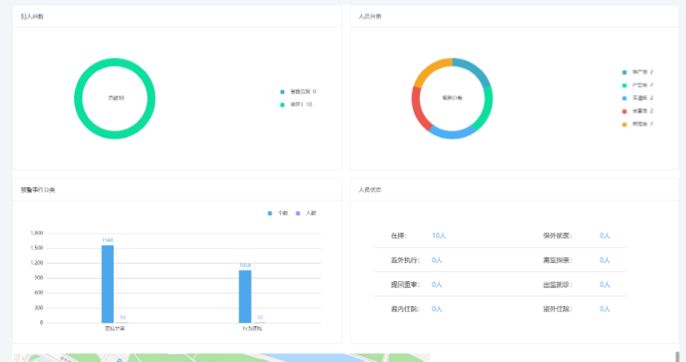Toggle the orange legend item in personnel classification chart

pos(637,124)
